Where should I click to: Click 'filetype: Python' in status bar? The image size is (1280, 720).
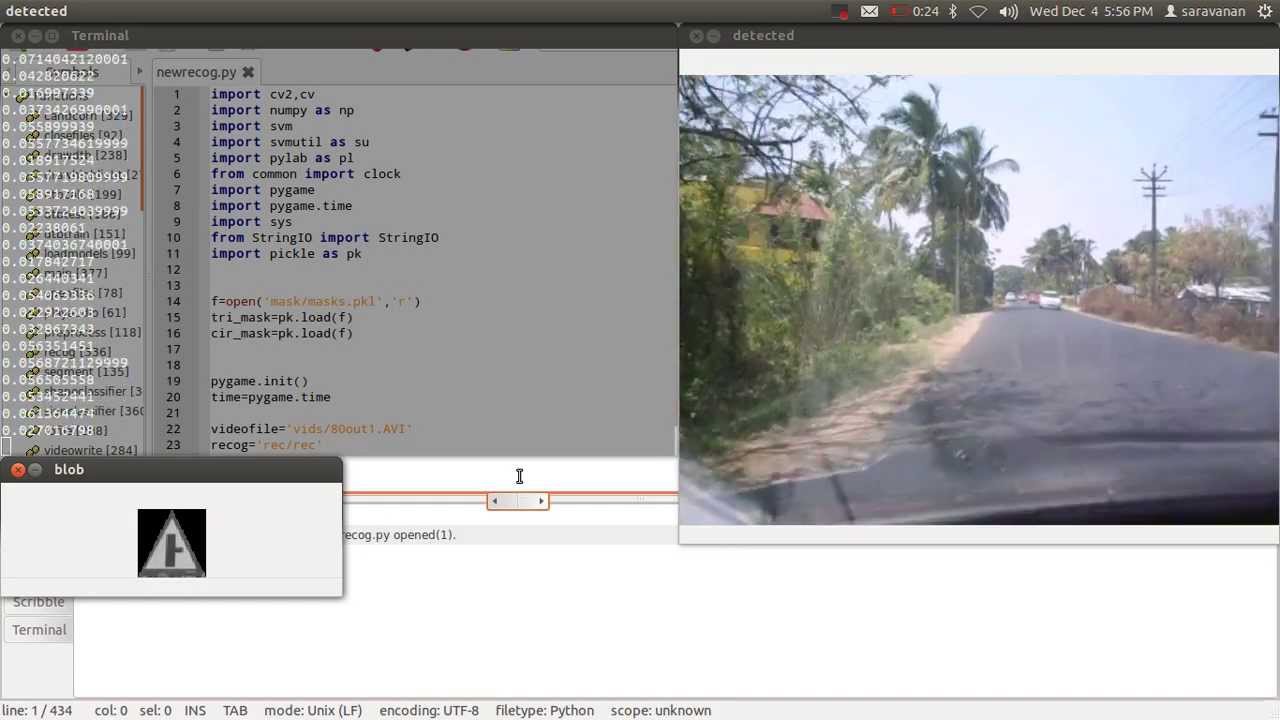545,711
